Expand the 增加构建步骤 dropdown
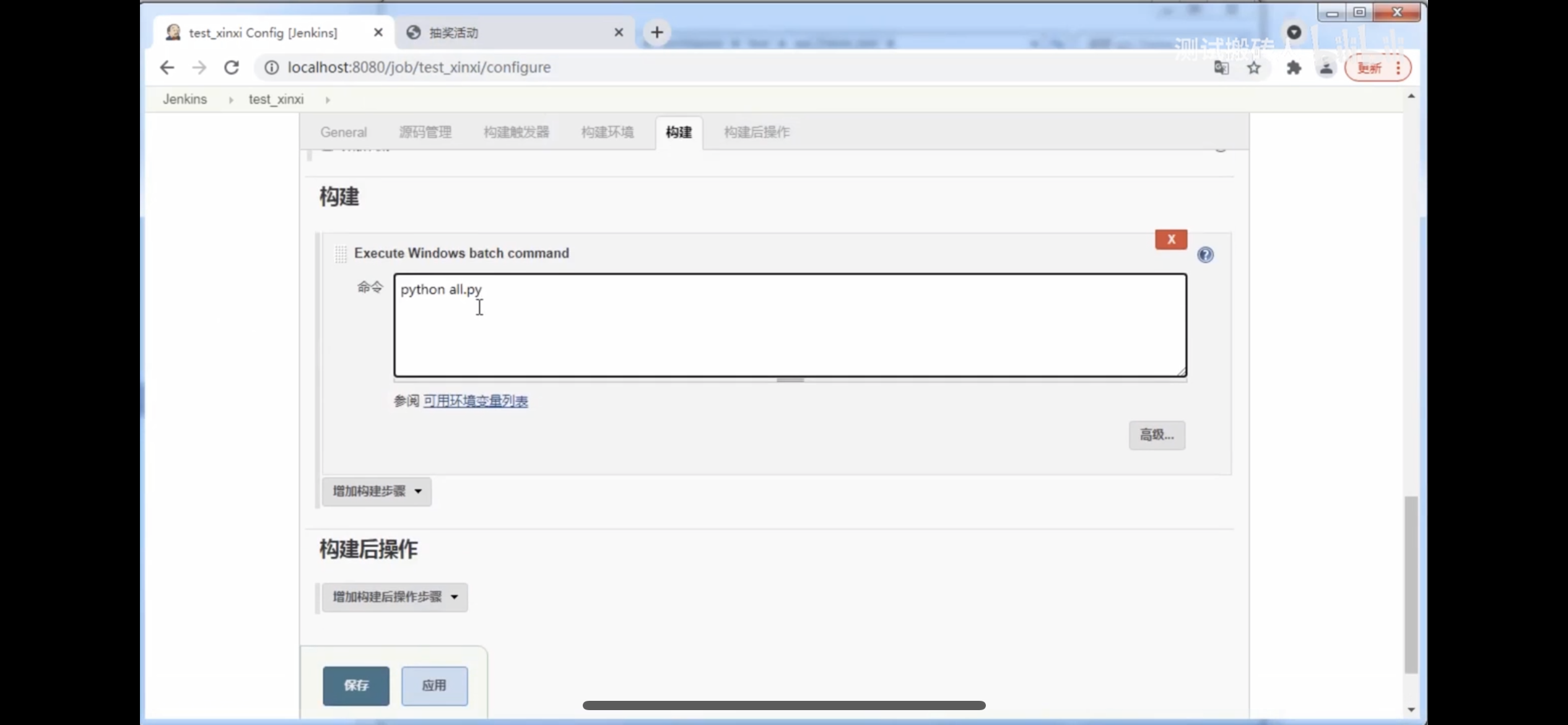The height and width of the screenshot is (725, 1568). 377,491
